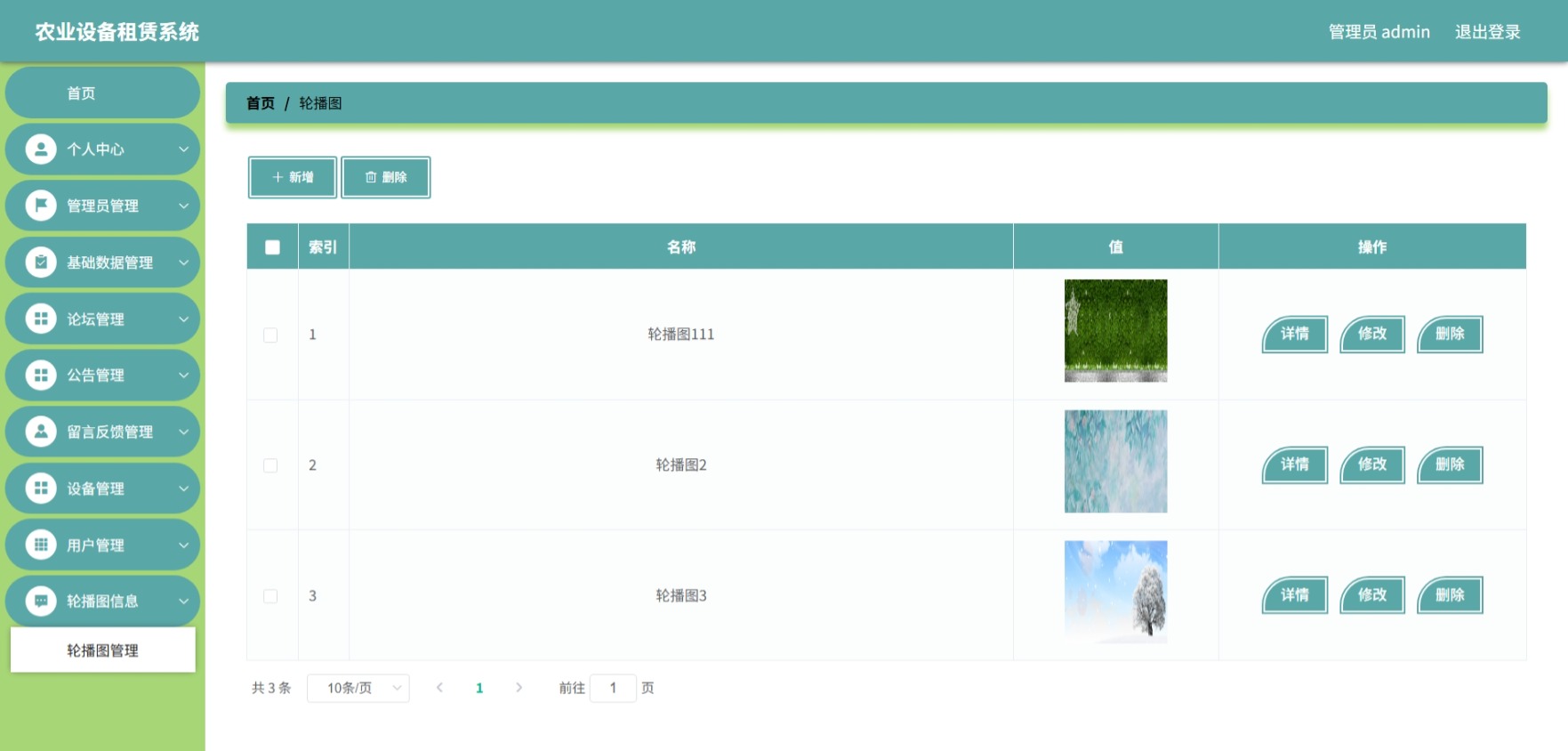Click the 公告管理 grid icon

[41, 375]
